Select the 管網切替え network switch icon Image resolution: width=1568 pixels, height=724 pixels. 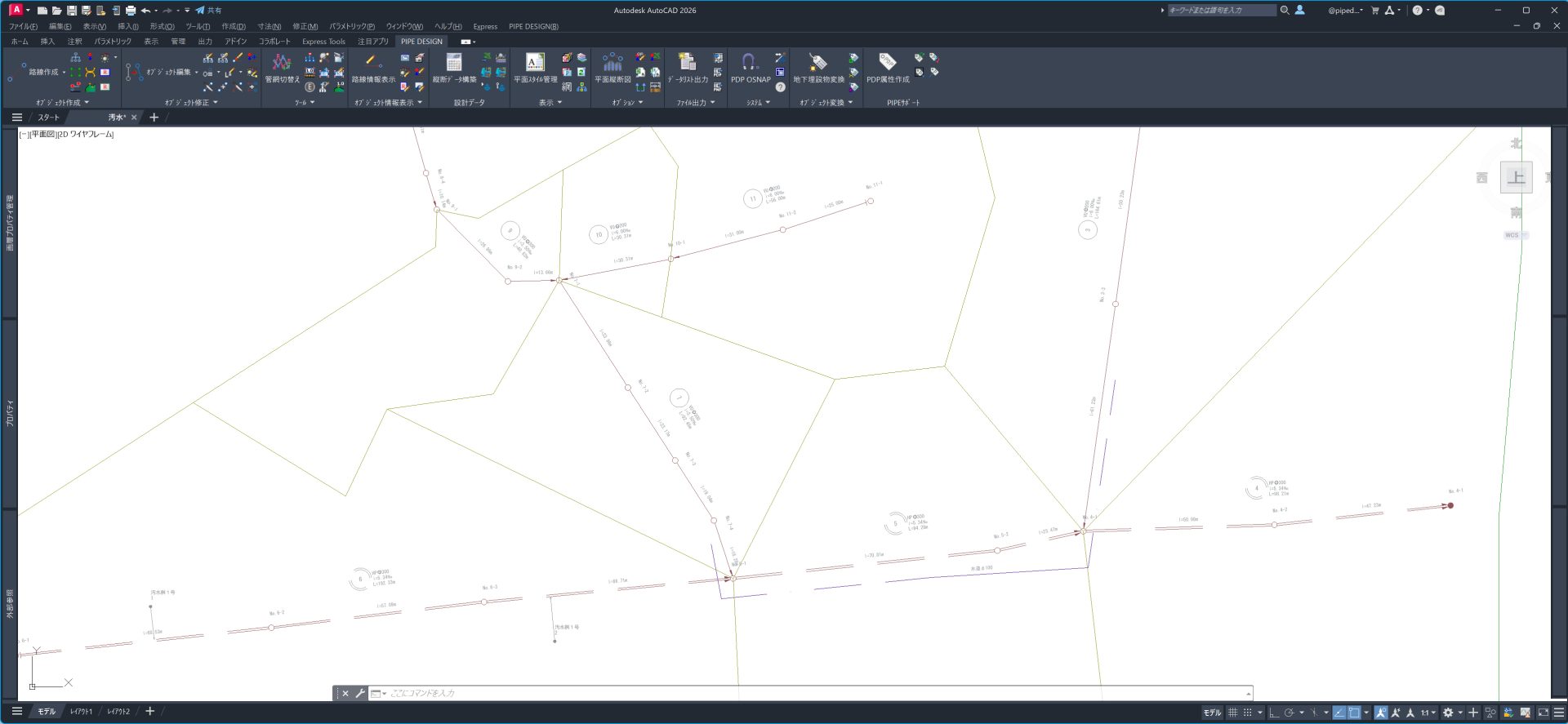(x=282, y=64)
